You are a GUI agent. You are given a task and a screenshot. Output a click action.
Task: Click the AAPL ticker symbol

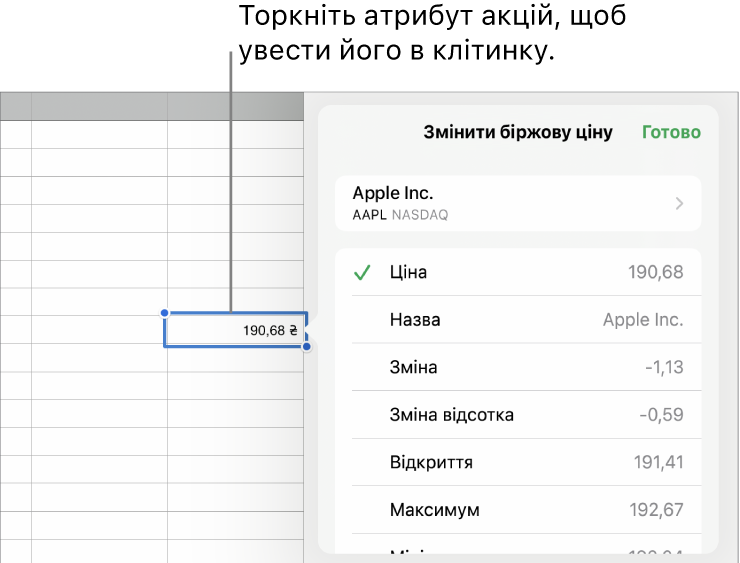click(x=370, y=215)
